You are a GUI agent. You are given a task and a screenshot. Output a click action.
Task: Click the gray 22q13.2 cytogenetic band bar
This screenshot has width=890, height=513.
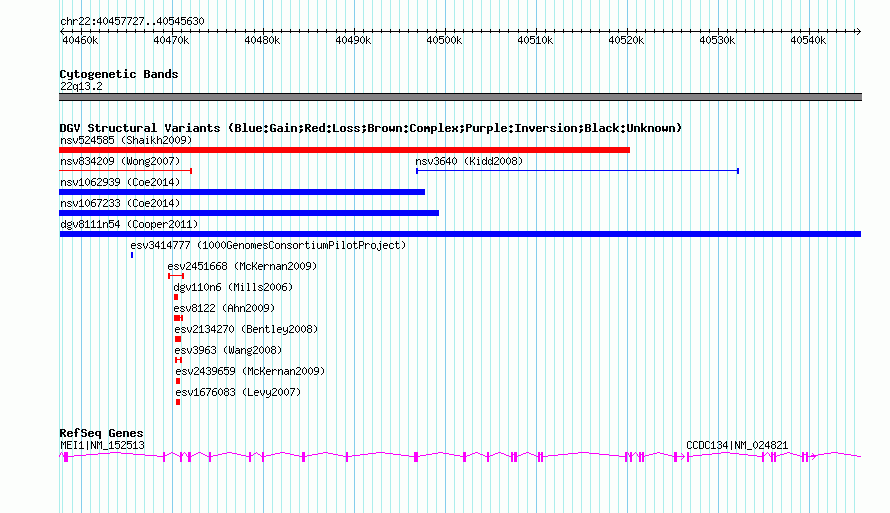pos(460,97)
